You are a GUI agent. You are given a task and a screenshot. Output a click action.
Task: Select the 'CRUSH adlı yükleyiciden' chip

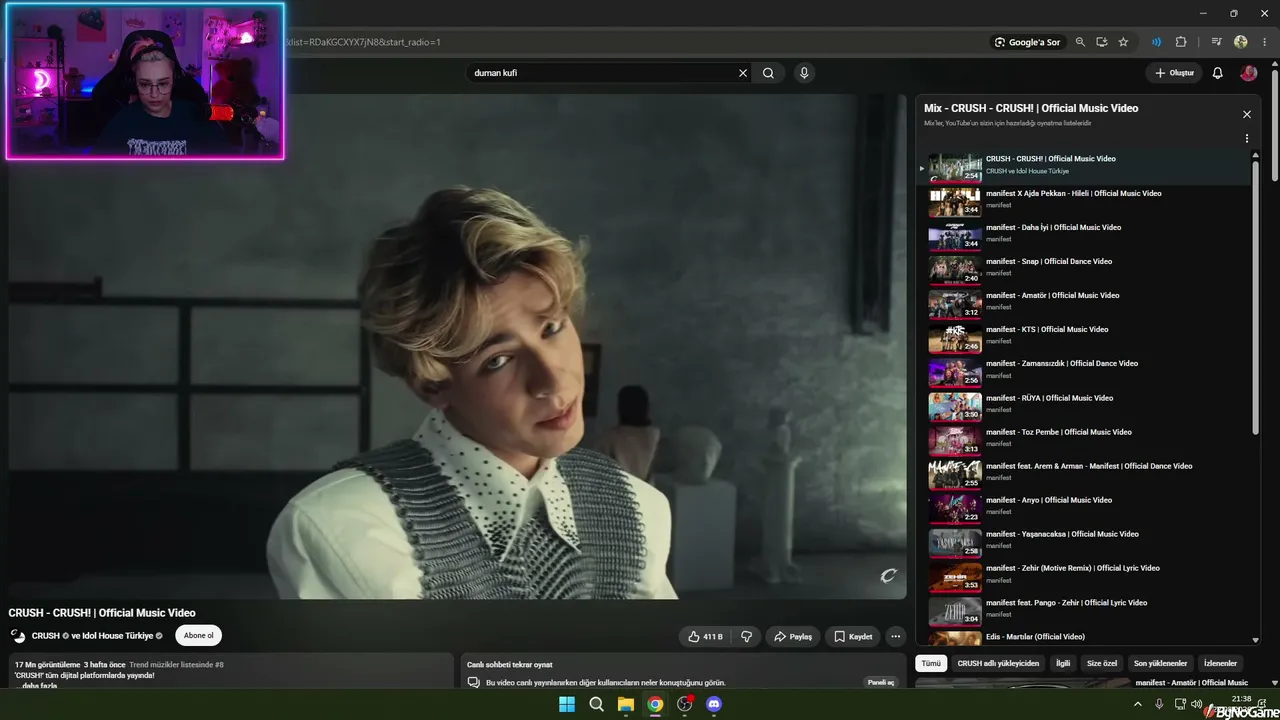tap(998, 663)
